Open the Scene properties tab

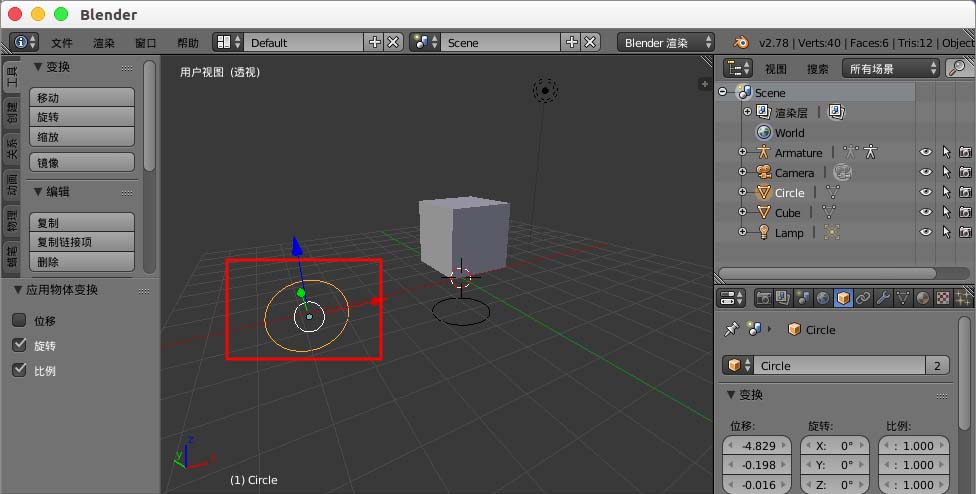click(803, 298)
